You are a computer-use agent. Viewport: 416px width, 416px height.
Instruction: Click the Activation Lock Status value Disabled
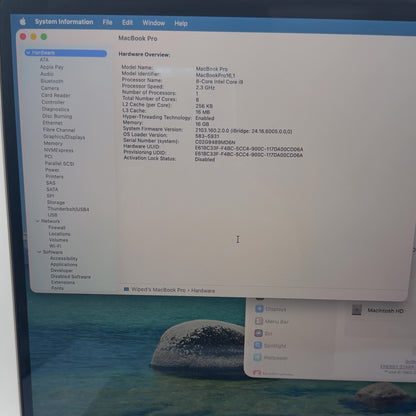coord(205,159)
